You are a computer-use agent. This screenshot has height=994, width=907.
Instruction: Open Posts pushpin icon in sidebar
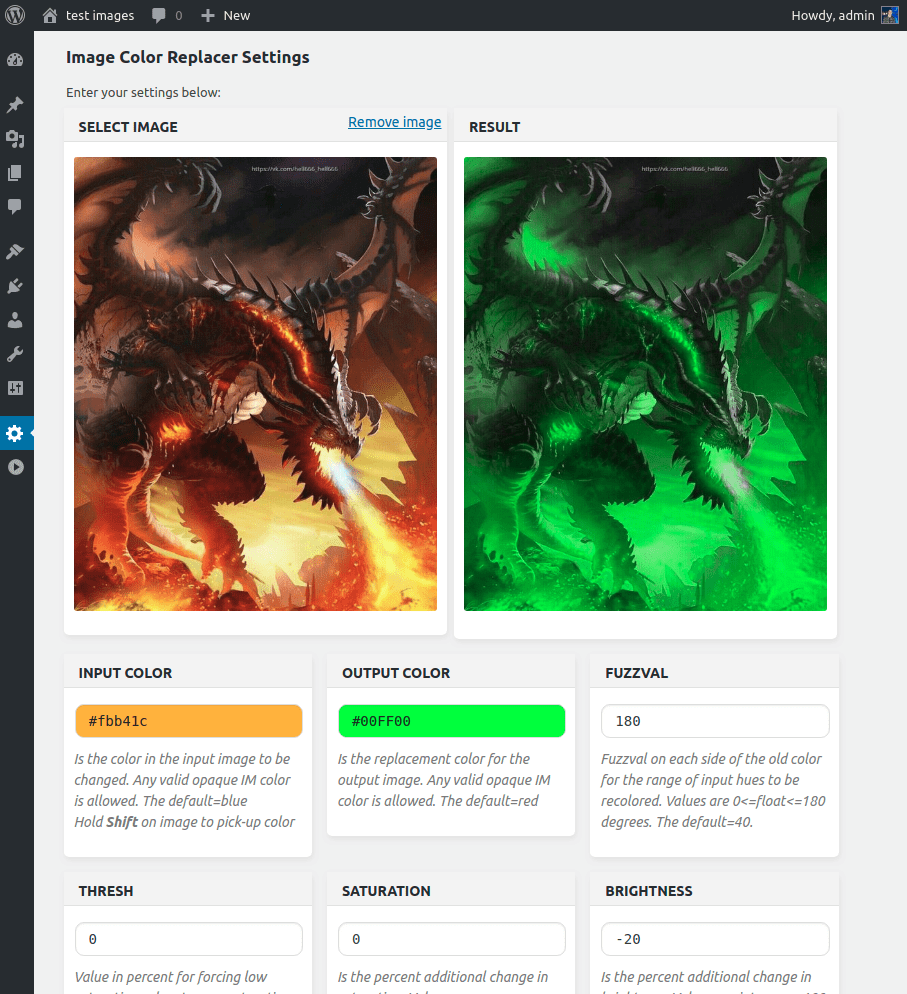(15, 105)
